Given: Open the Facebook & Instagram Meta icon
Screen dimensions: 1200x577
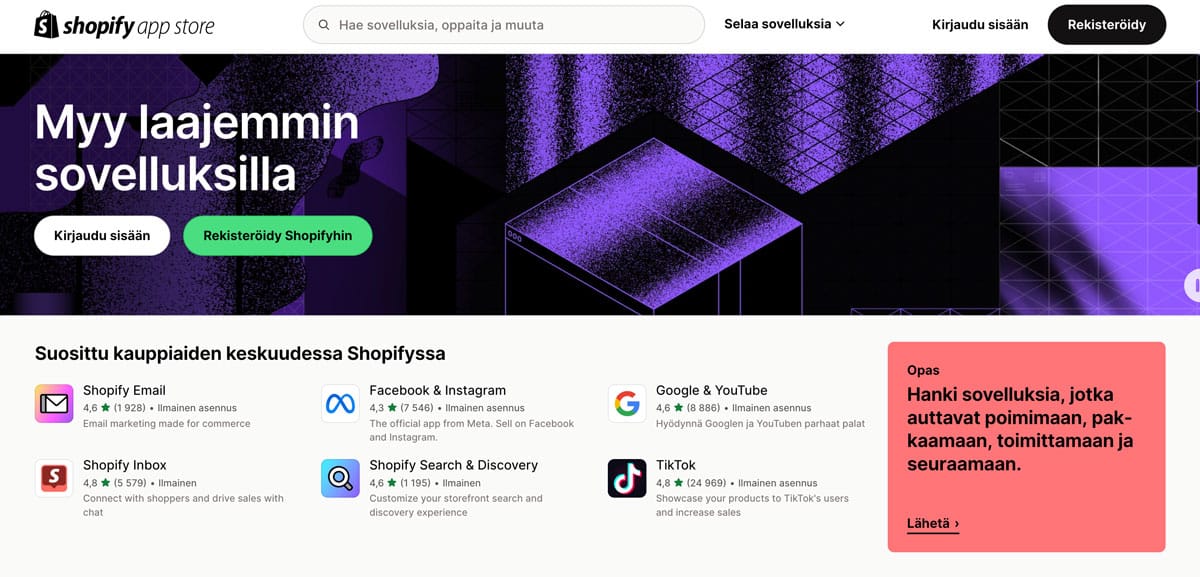Looking at the screenshot, I should [340, 404].
